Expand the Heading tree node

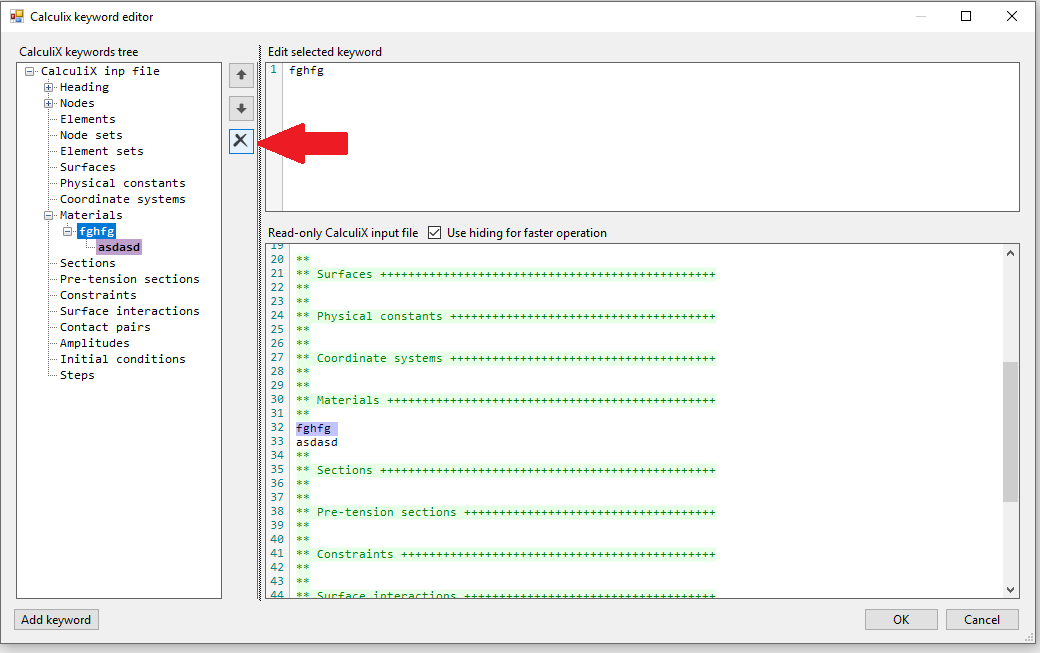48,88
